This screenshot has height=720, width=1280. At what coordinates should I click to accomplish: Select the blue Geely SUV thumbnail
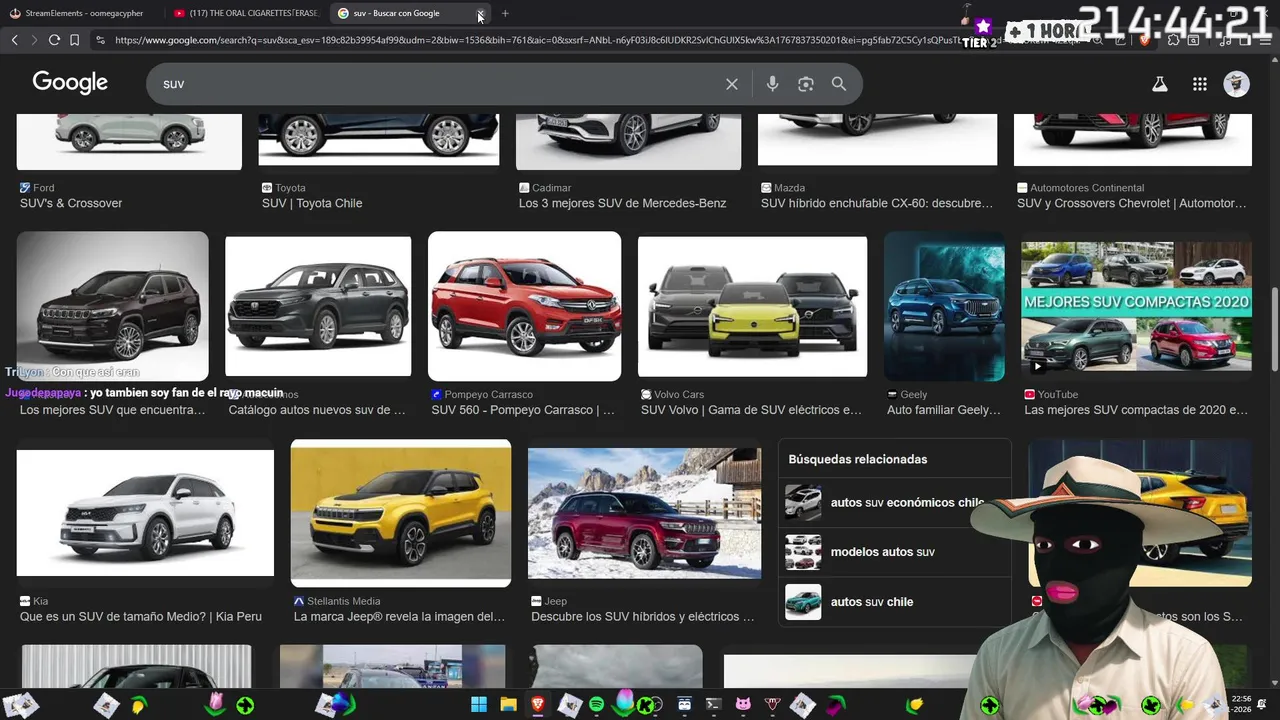coord(944,306)
